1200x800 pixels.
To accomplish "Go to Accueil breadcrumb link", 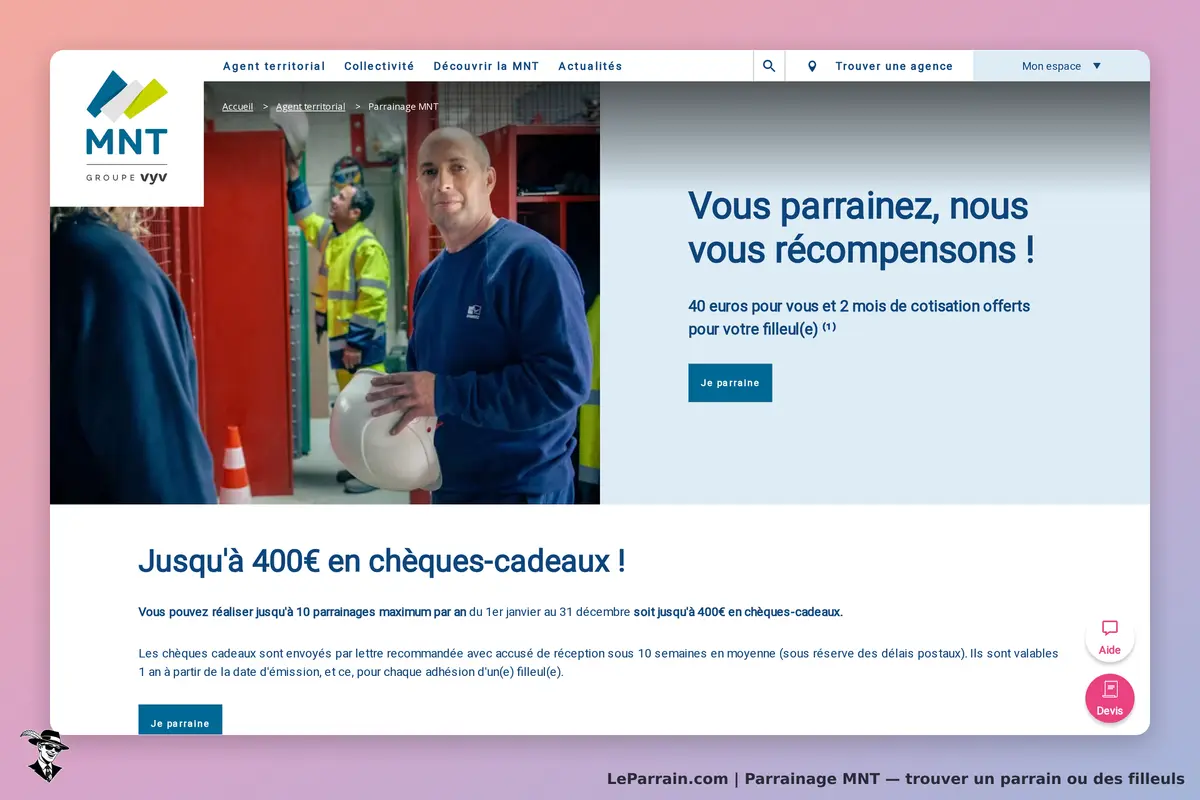I will (238, 106).
